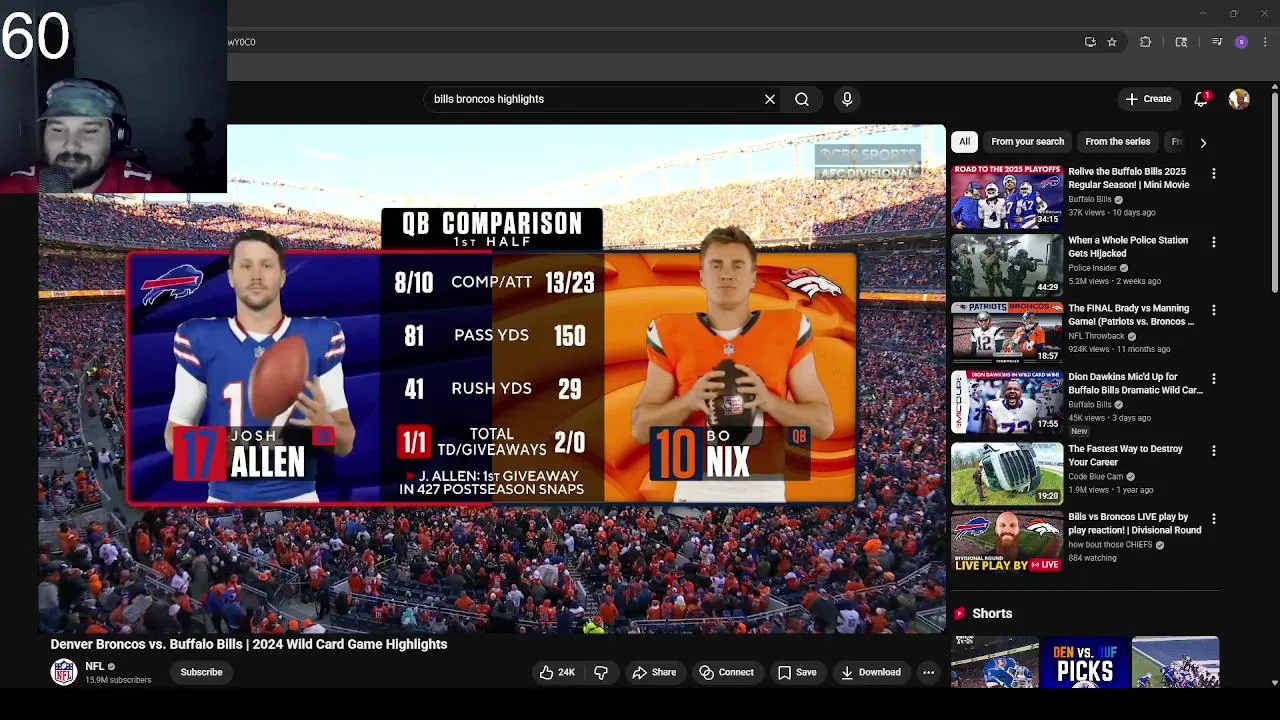
Task: Select the All filter chip
Action: [x=964, y=142]
